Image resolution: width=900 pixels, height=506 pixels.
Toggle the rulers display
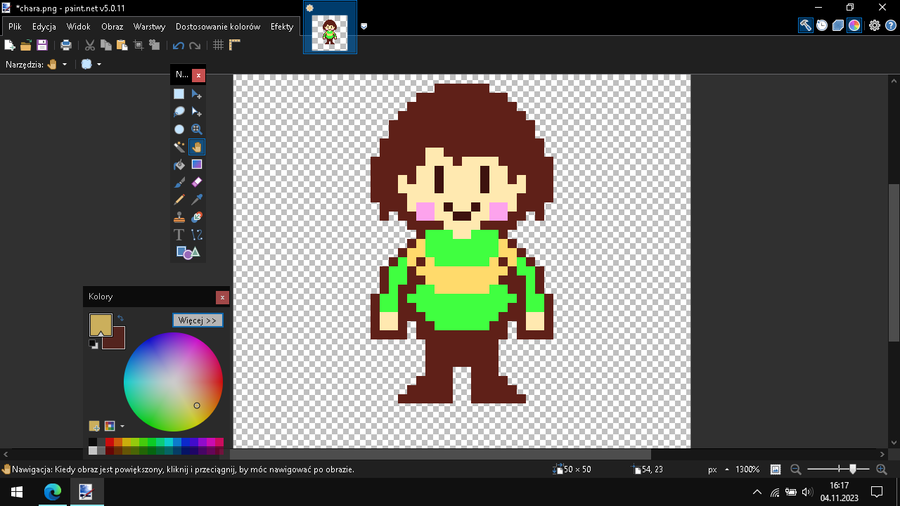(x=235, y=45)
